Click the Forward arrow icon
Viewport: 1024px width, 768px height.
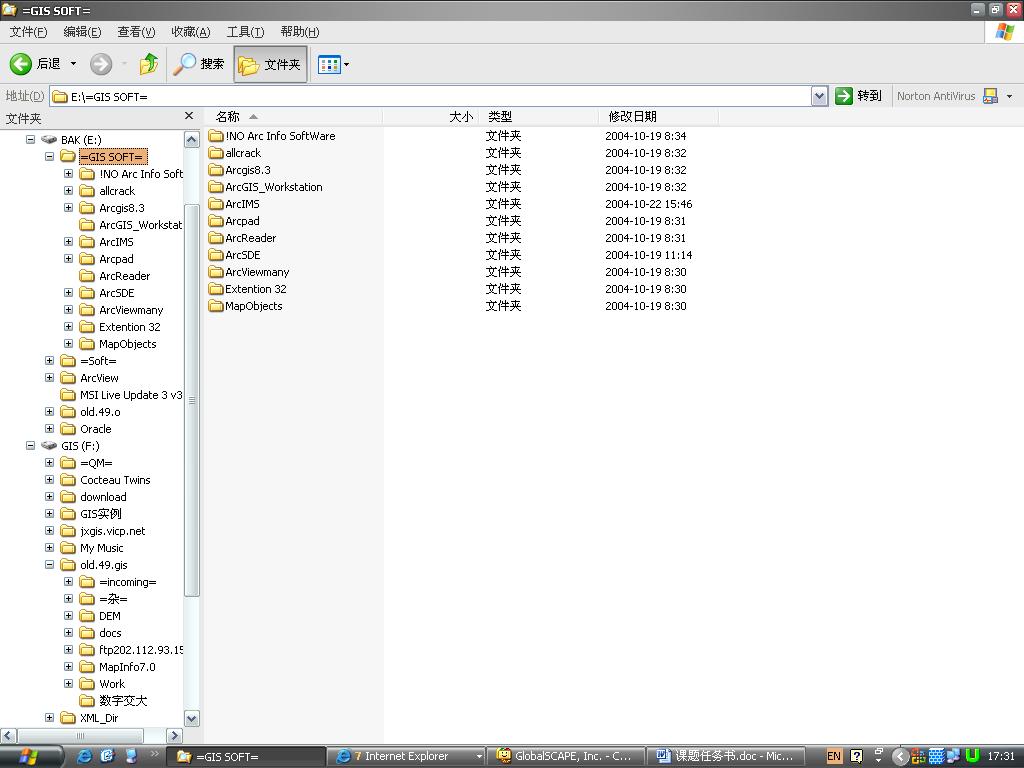[x=101, y=64]
